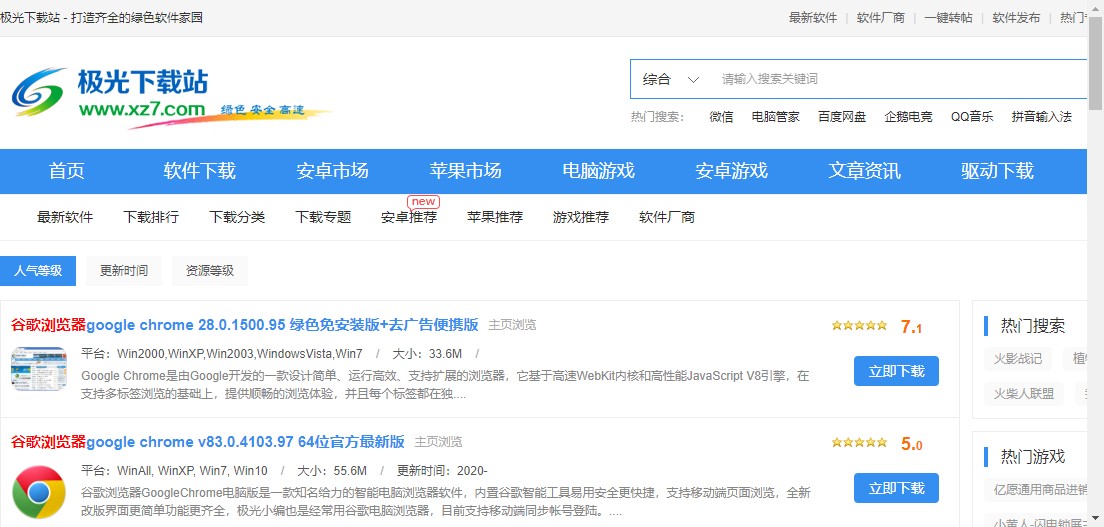The height and width of the screenshot is (527, 1104).
Task: Open 驱动下载 in main navigation
Action: (997, 171)
